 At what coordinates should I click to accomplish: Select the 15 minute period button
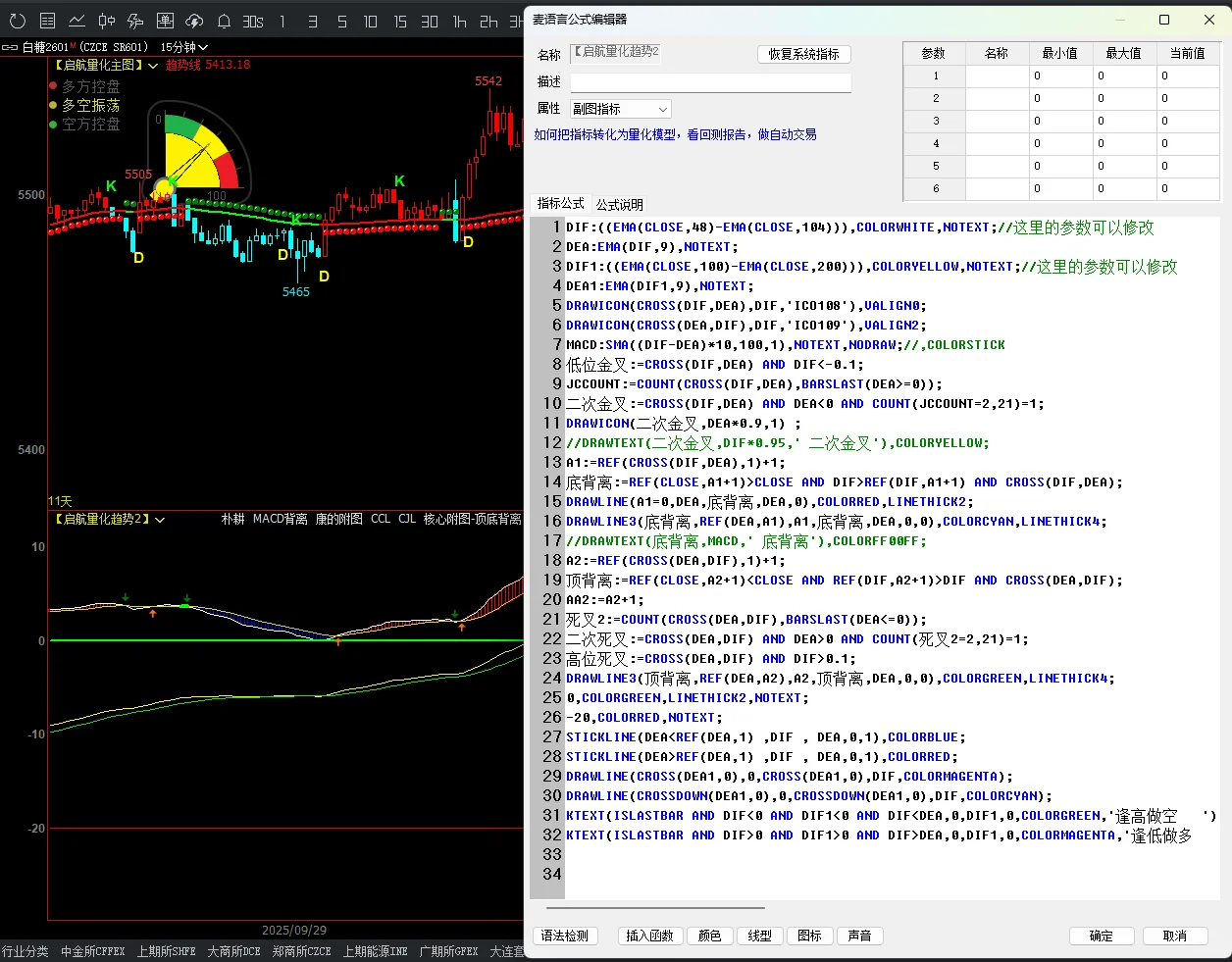pos(400,21)
